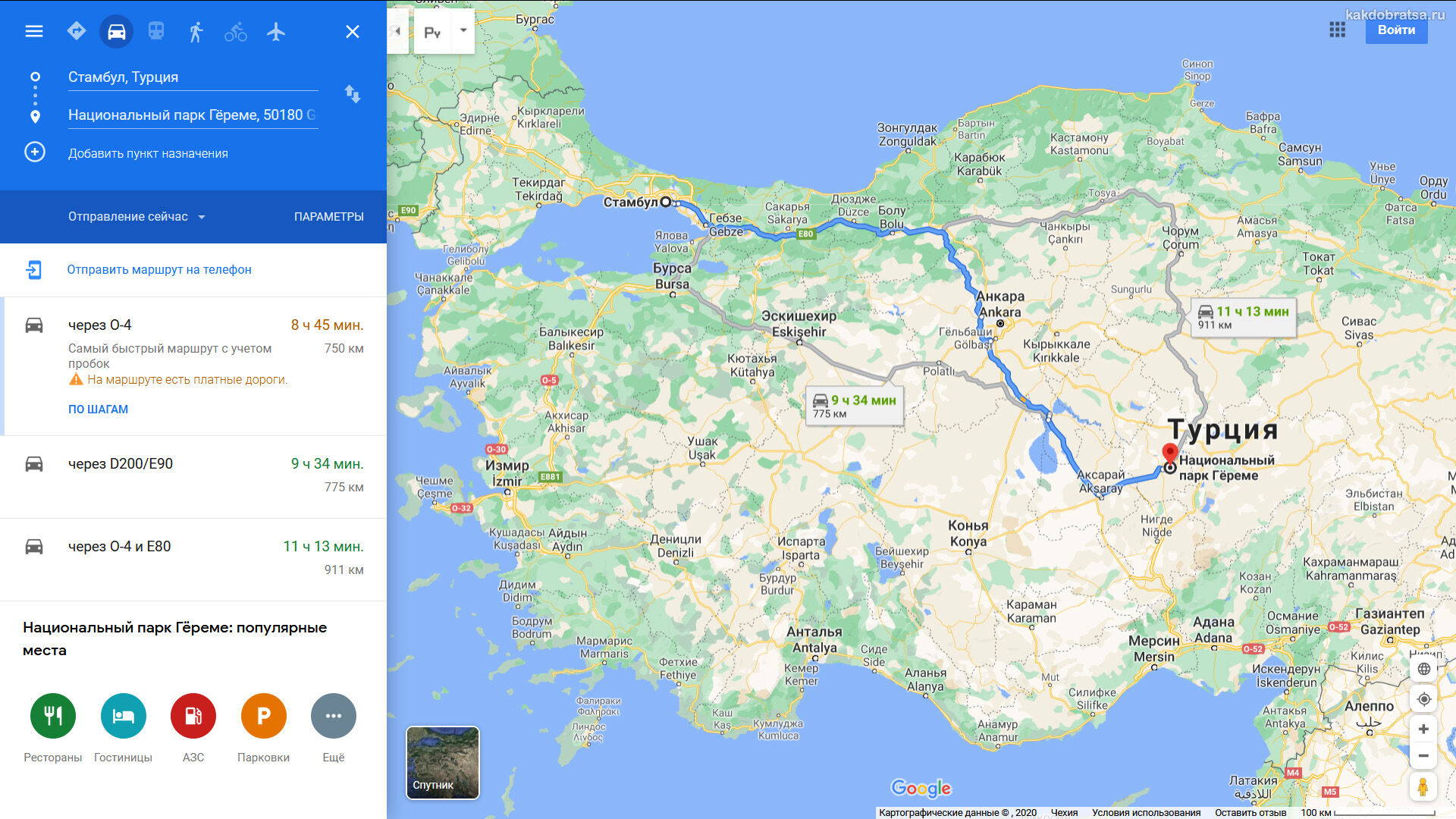Click Добавить пункт назначения link
This screenshot has width=1456, height=819.
tap(148, 153)
